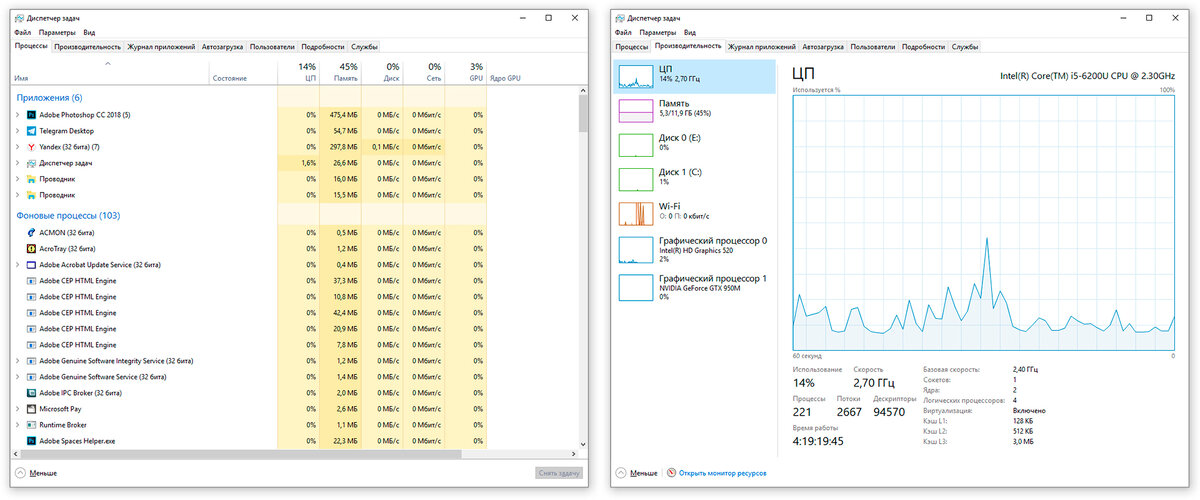
Task: Click the Task Manager title bar icon in right window
Action: pyautogui.click(x=620, y=17)
